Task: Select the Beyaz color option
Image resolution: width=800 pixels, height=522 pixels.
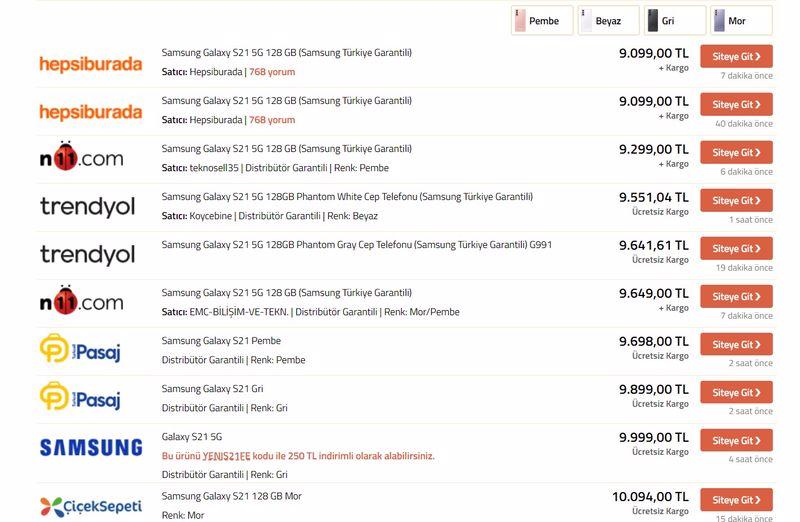Action: coord(608,21)
